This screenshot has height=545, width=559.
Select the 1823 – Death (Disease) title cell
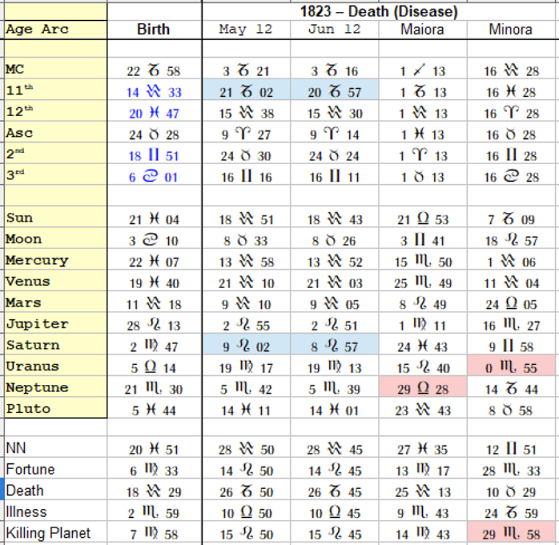pyautogui.click(x=379, y=11)
